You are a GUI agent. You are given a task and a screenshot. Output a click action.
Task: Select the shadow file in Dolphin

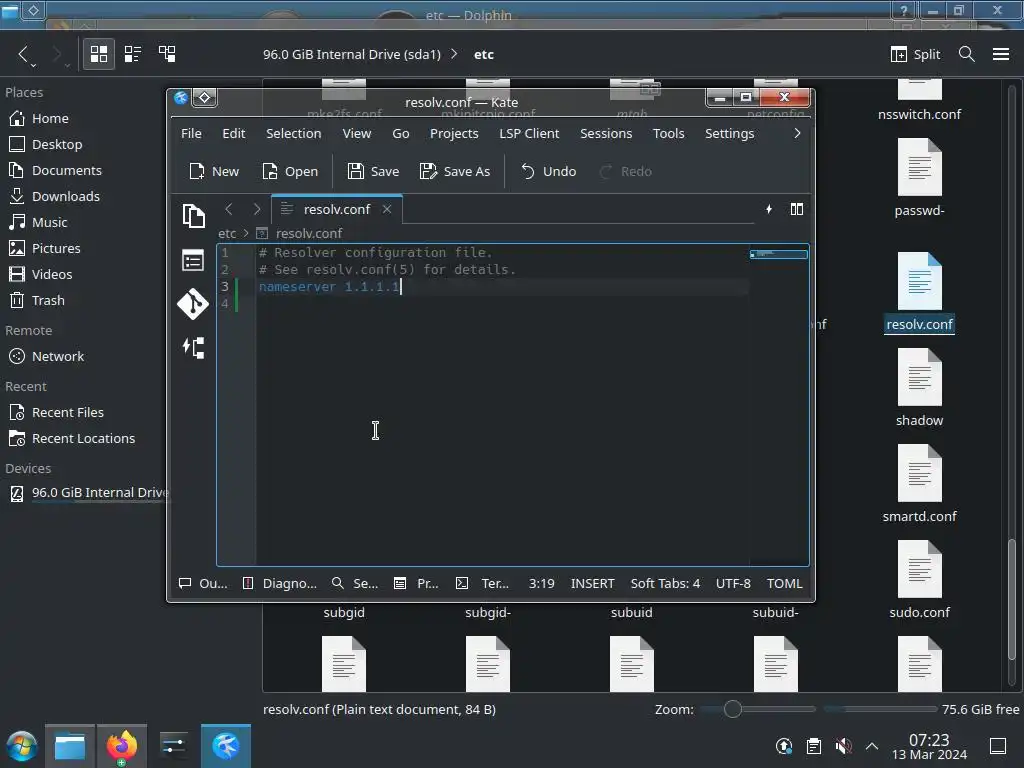[x=920, y=388]
